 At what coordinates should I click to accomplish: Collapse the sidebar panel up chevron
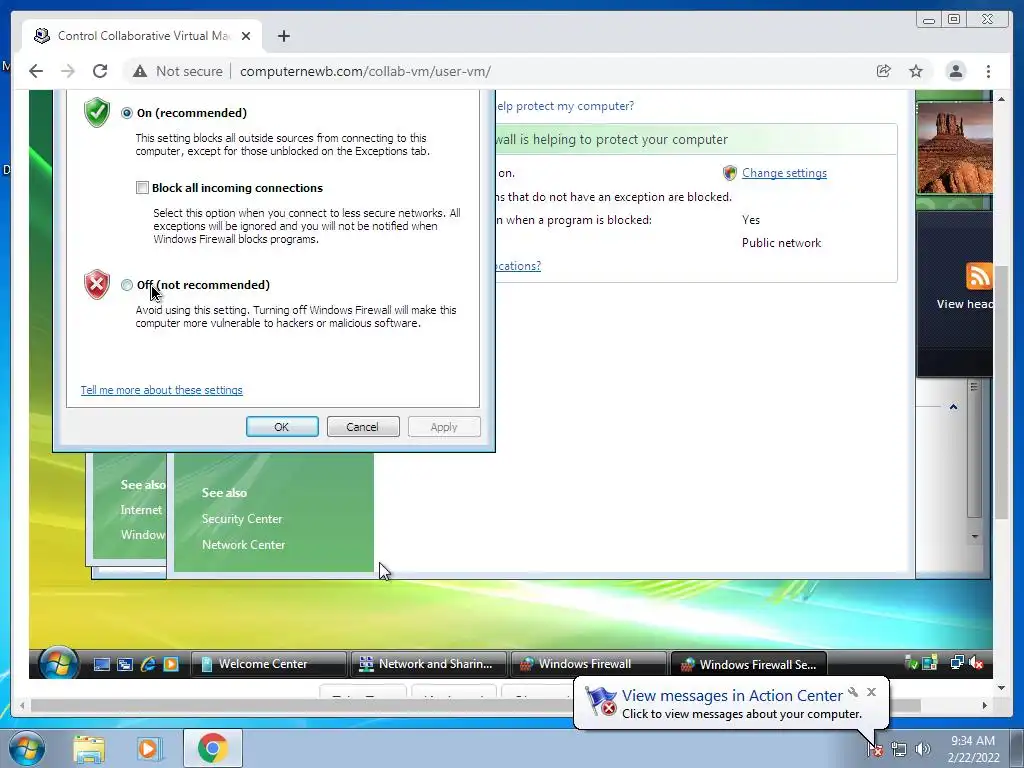[953, 407]
